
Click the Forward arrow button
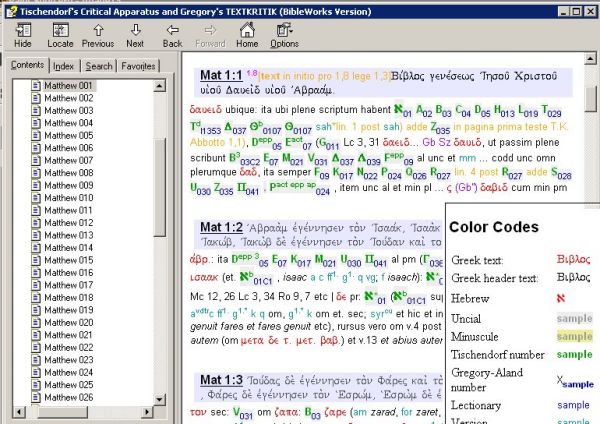[x=210, y=35]
